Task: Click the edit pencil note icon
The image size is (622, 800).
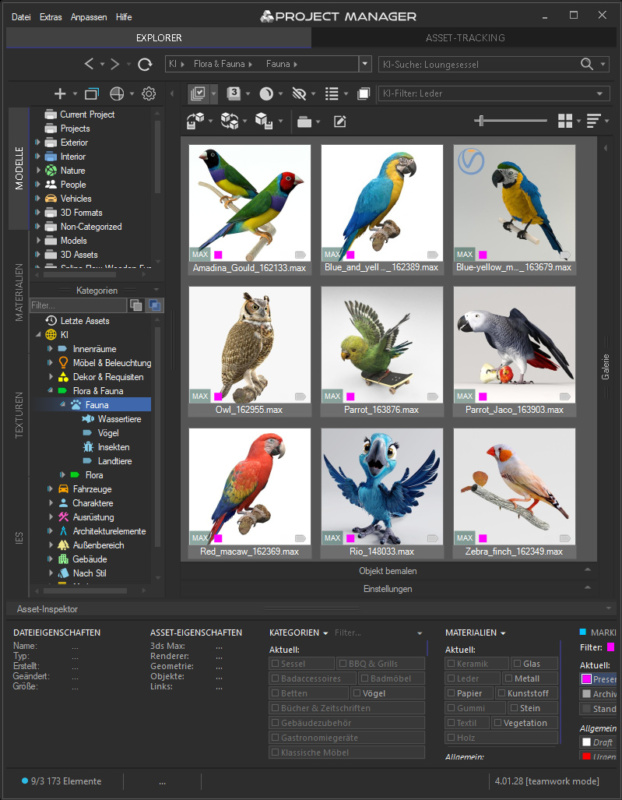Action: coord(340,121)
